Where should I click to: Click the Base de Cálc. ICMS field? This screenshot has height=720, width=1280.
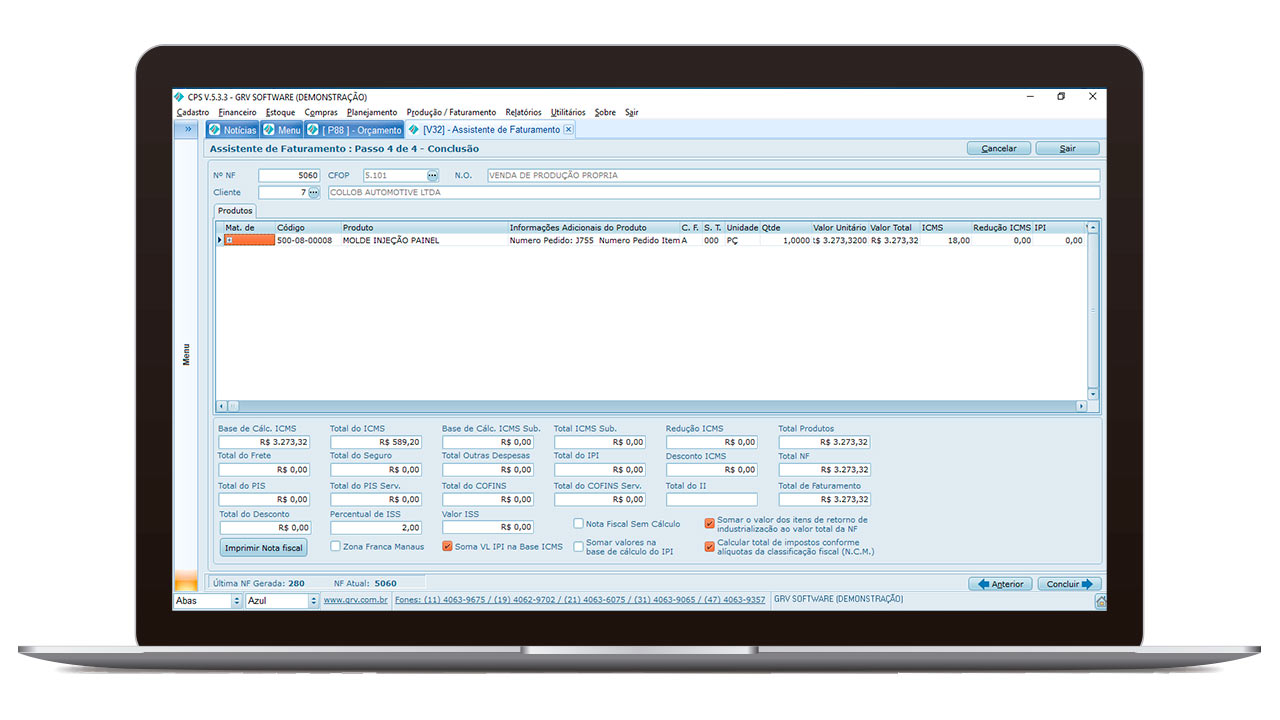[265, 442]
